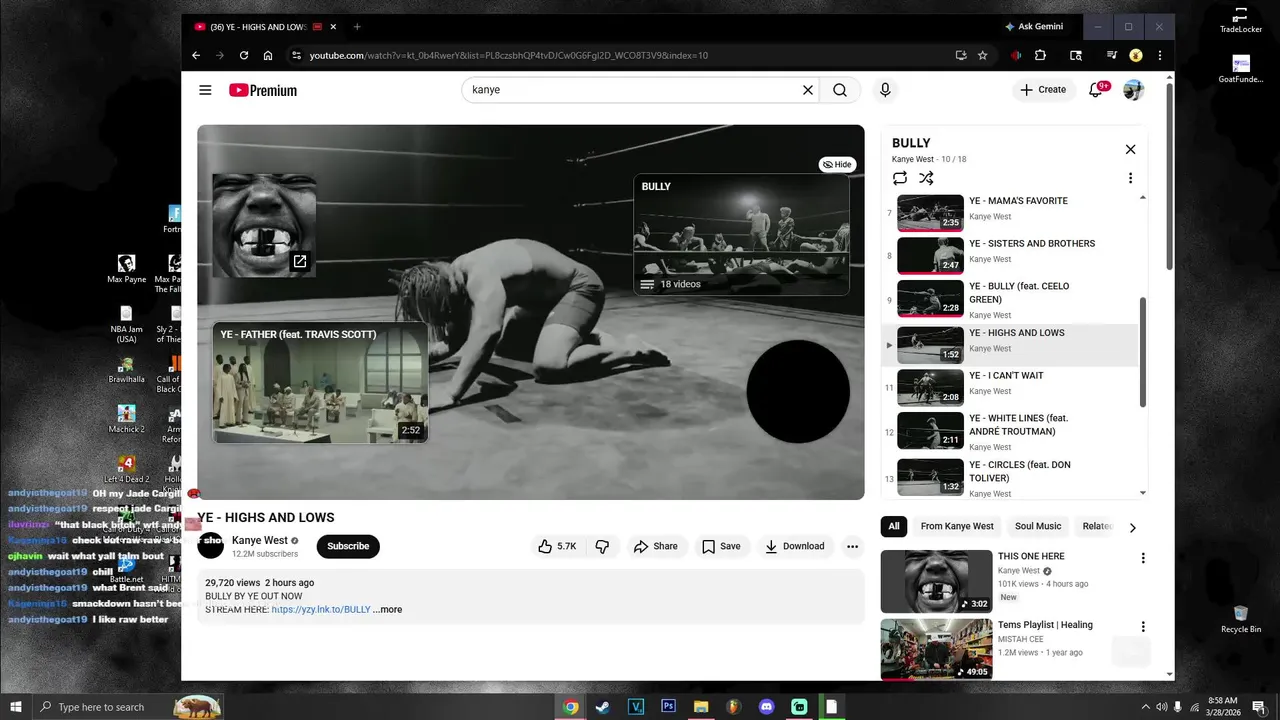Screen dimensions: 1280x720
Task: Play YE - BULLY feat. CEELO GREEN
Action: tap(1012, 298)
